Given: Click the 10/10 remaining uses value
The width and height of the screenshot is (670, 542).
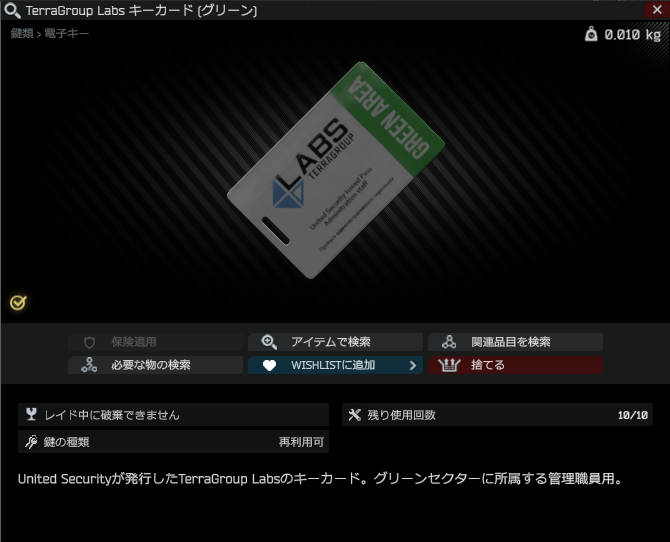Looking at the screenshot, I should [x=632, y=415].
